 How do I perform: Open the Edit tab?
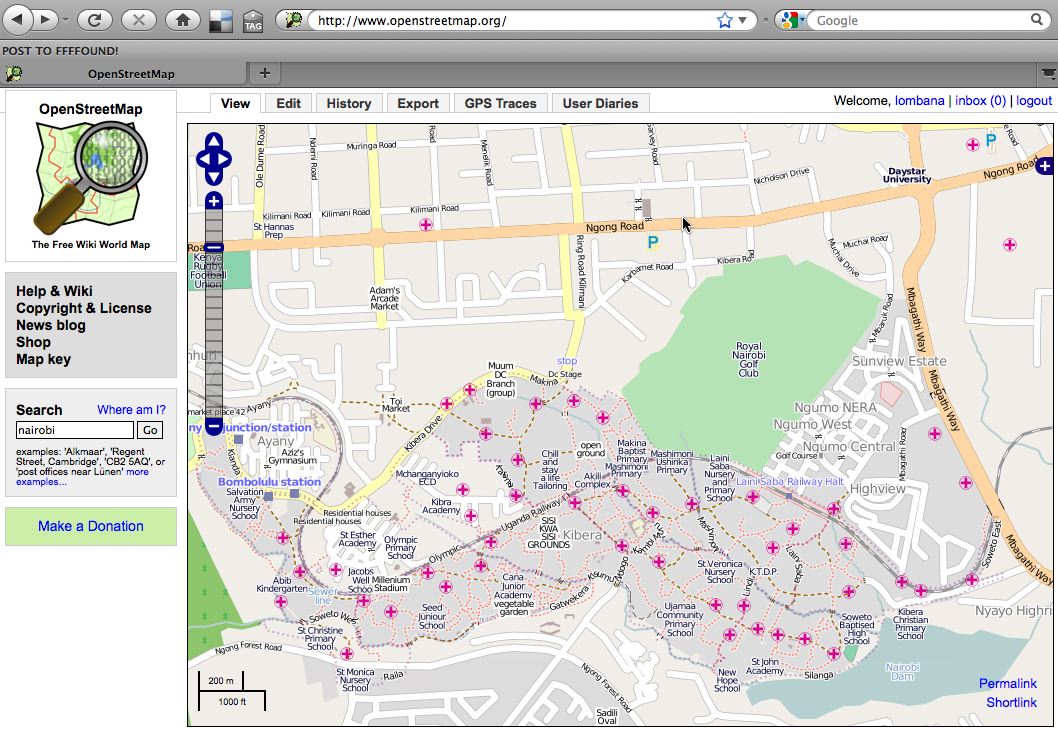click(288, 103)
